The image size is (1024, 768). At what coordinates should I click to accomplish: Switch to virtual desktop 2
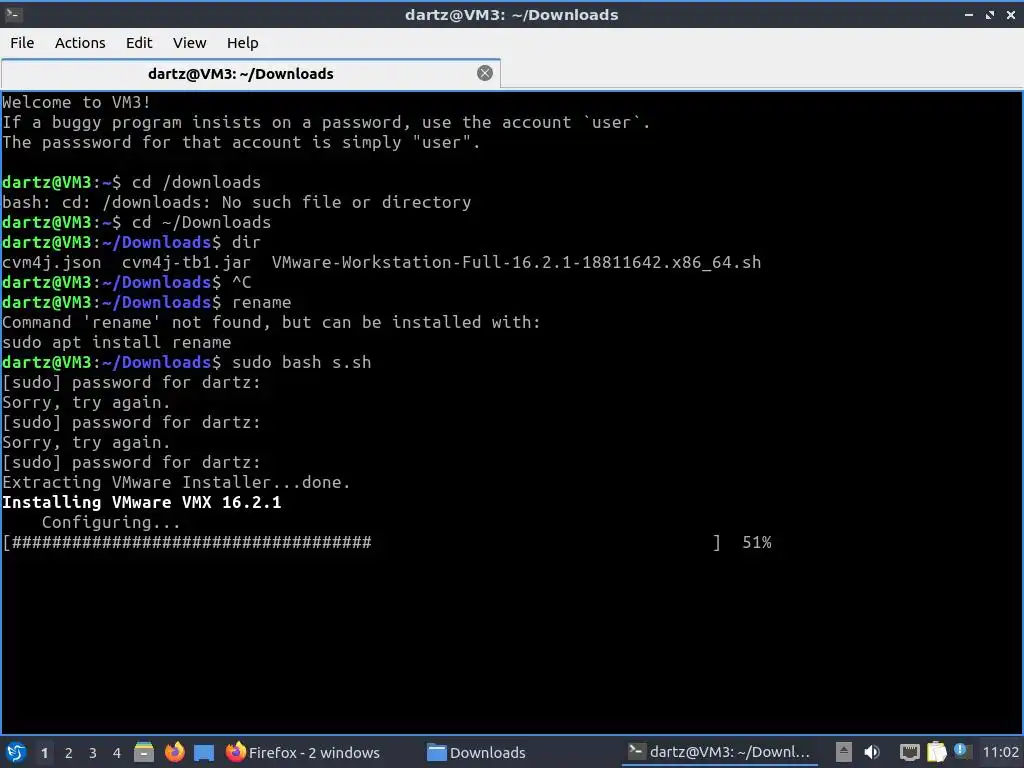69,753
